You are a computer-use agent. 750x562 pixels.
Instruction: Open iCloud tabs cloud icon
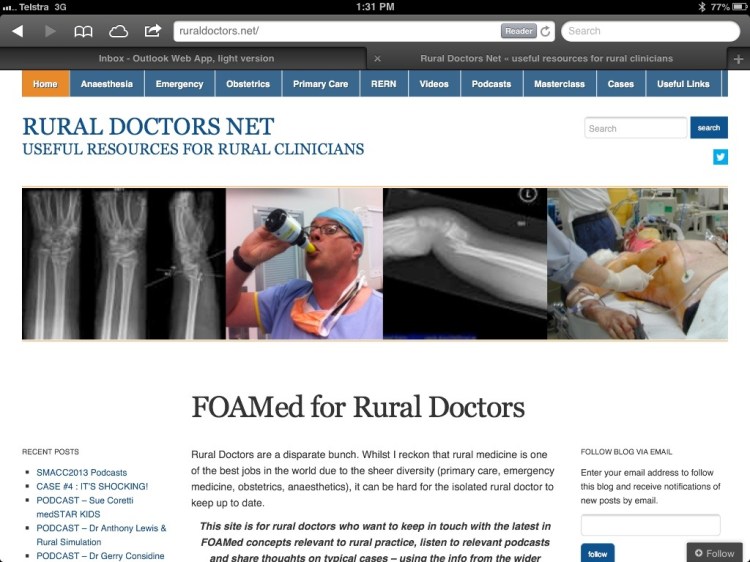[x=118, y=32]
